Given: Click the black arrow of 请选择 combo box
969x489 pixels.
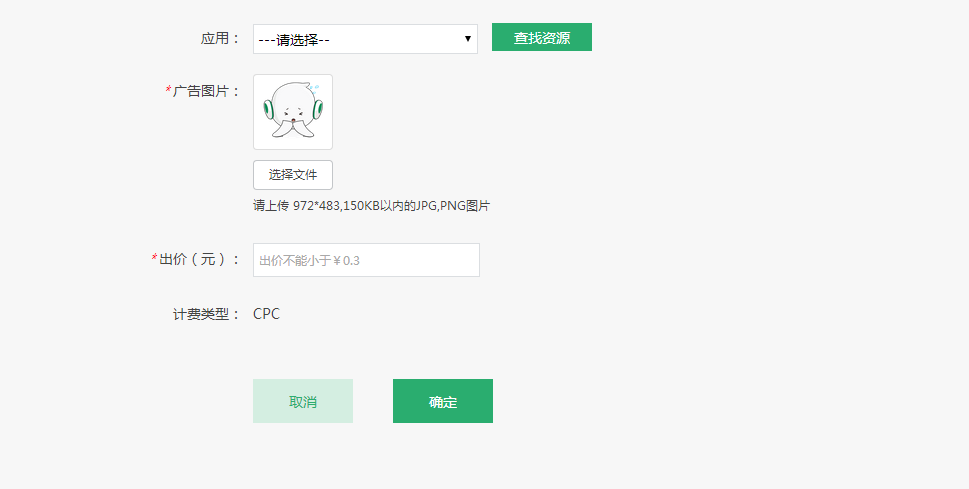Looking at the screenshot, I should pyautogui.click(x=468, y=40).
